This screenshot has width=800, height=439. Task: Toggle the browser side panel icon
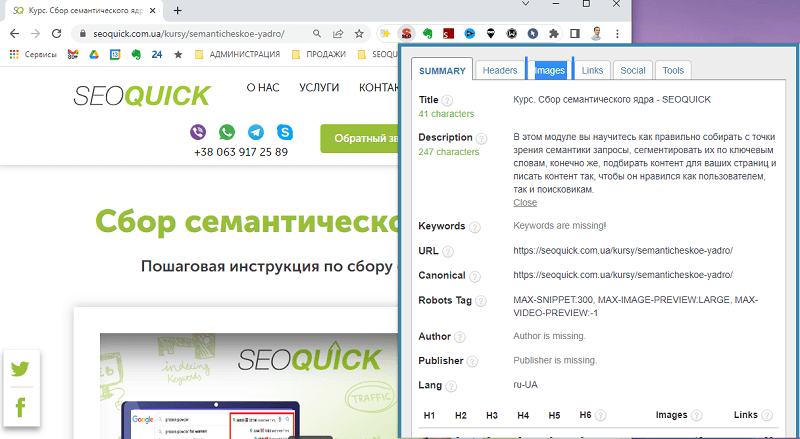click(575, 34)
